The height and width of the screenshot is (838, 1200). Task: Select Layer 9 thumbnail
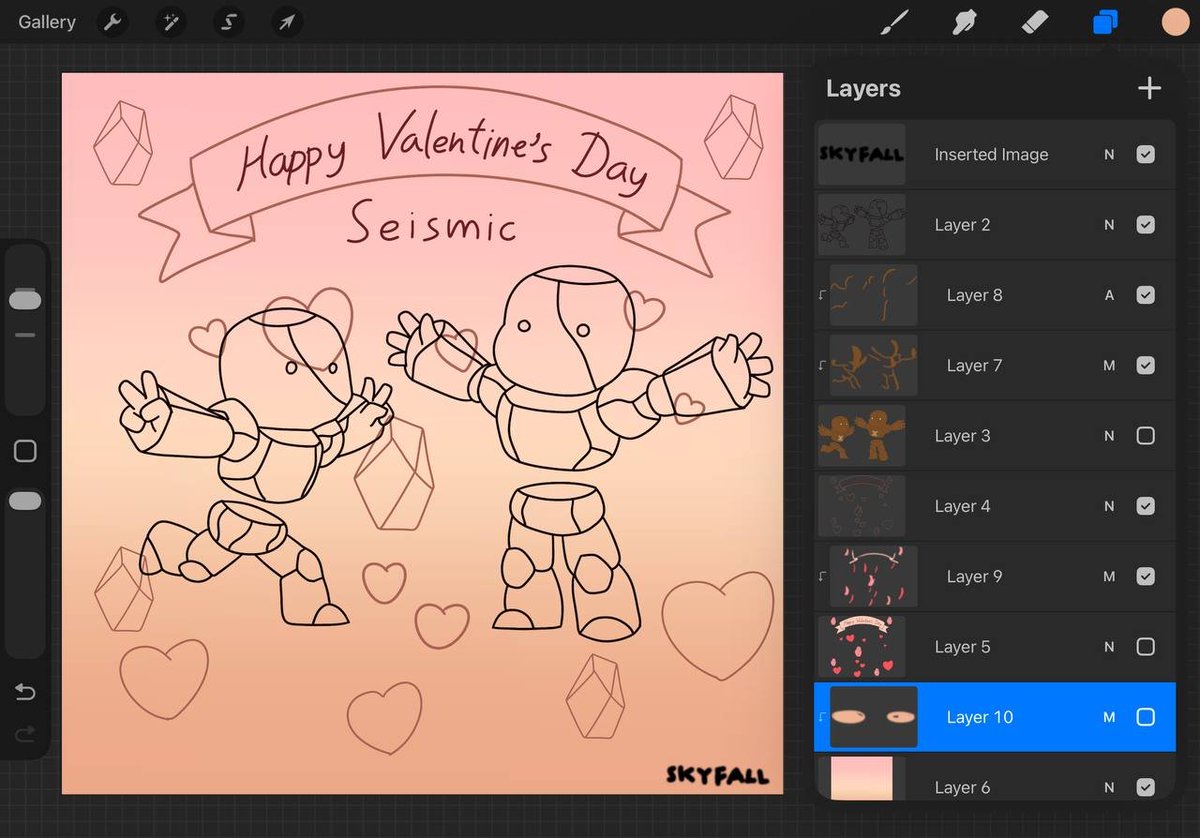[874, 576]
